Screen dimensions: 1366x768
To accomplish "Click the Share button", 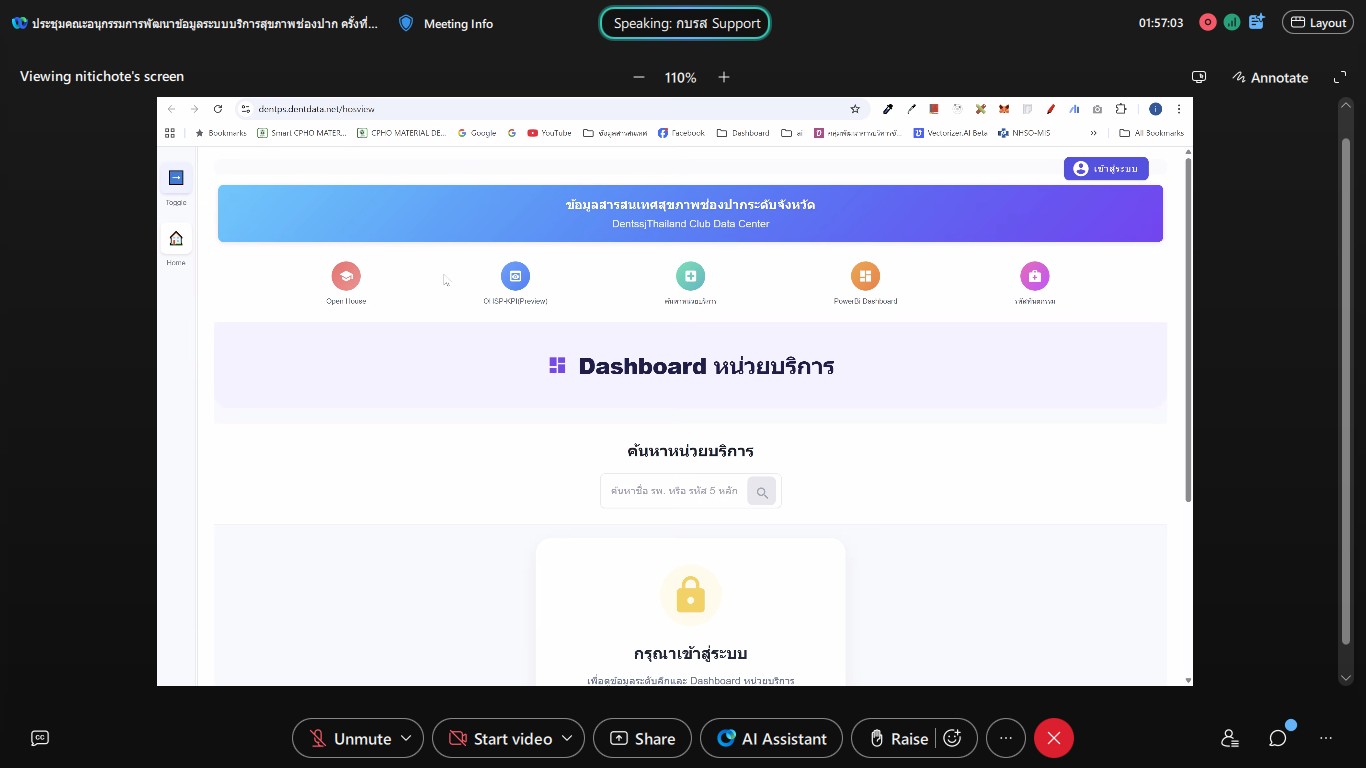I will pos(642,738).
